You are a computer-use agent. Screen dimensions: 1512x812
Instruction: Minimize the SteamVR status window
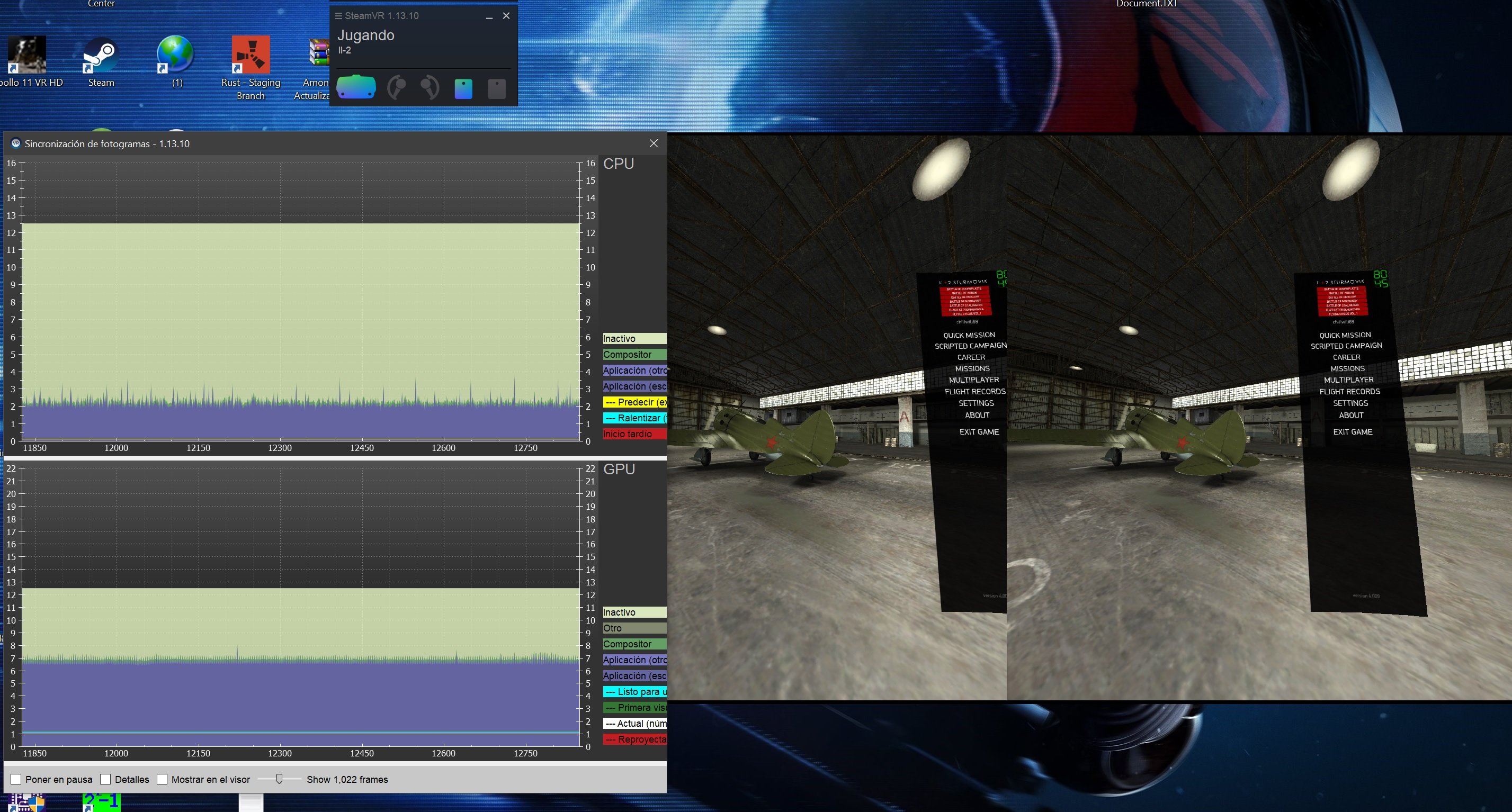coord(489,16)
